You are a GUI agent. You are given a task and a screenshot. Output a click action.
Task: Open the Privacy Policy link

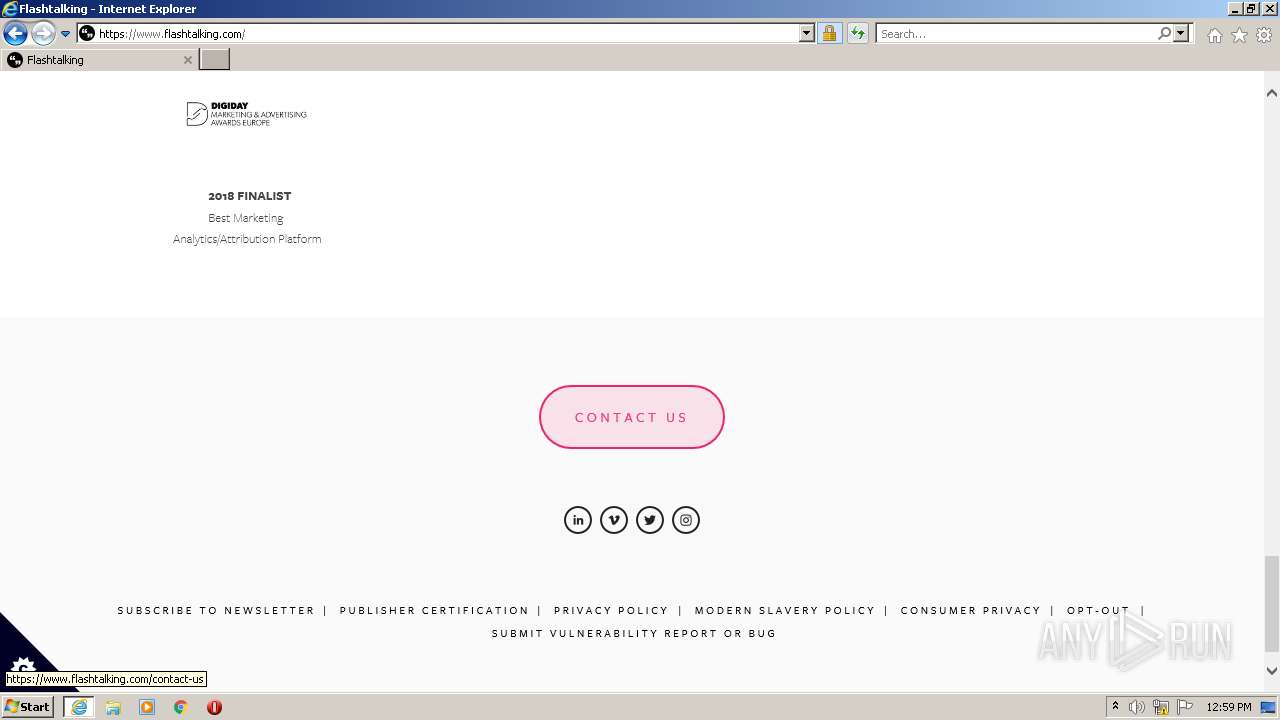pyautogui.click(x=611, y=610)
